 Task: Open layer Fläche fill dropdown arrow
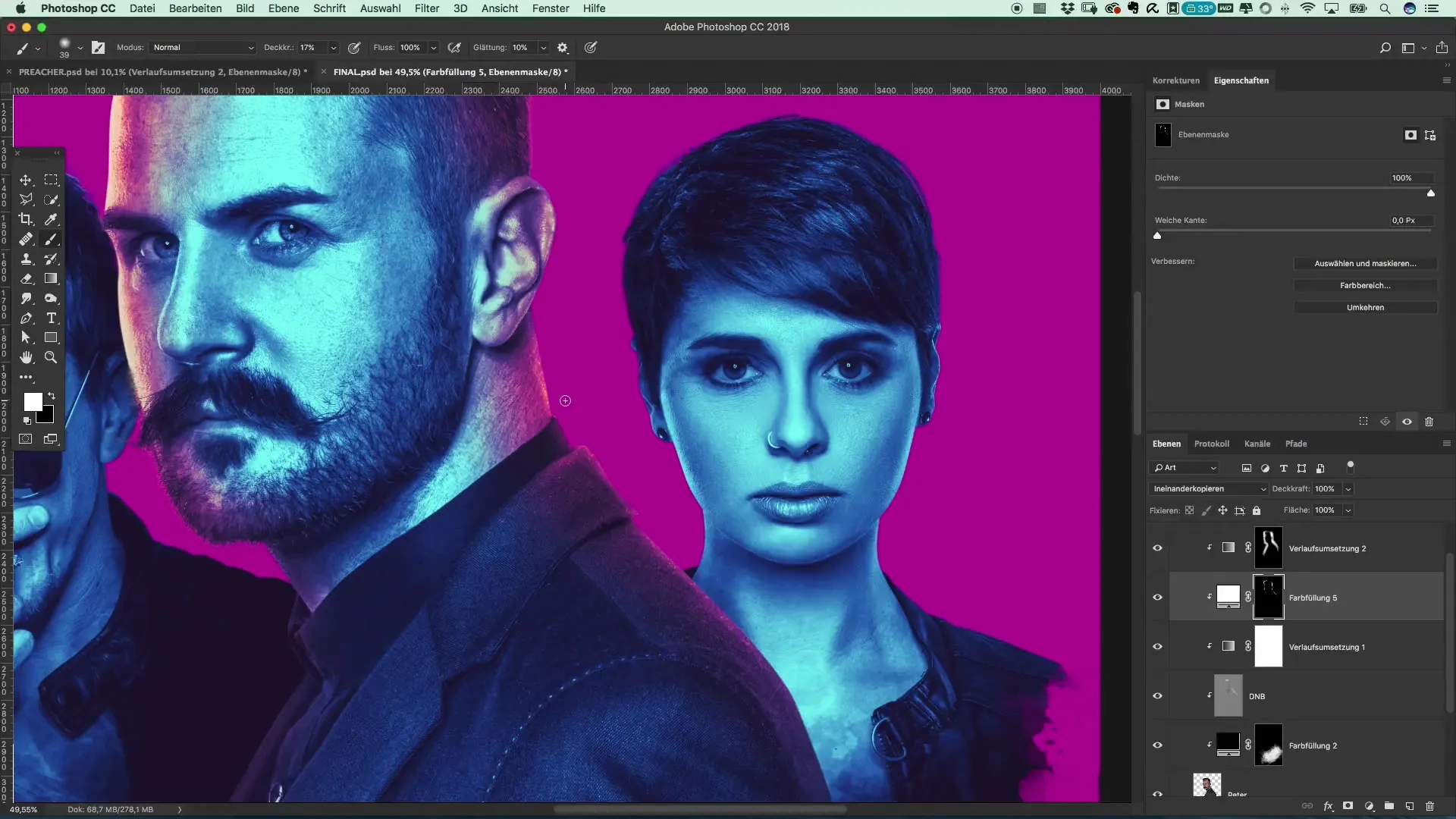pos(1348,510)
